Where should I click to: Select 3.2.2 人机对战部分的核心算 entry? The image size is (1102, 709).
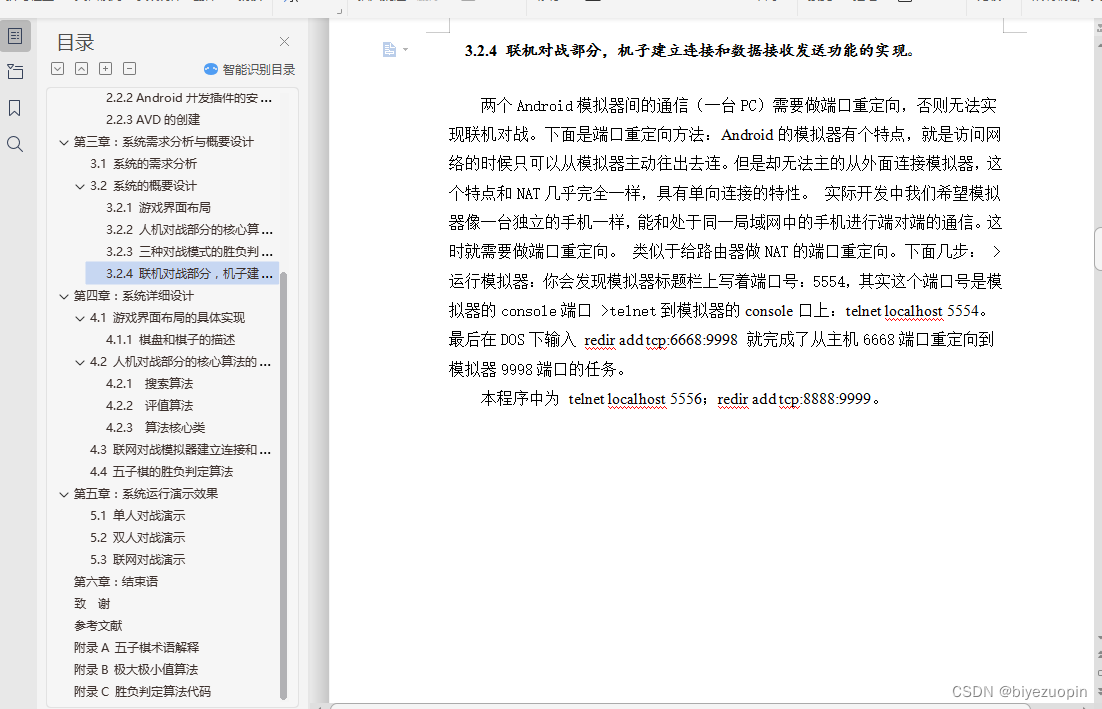click(189, 230)
